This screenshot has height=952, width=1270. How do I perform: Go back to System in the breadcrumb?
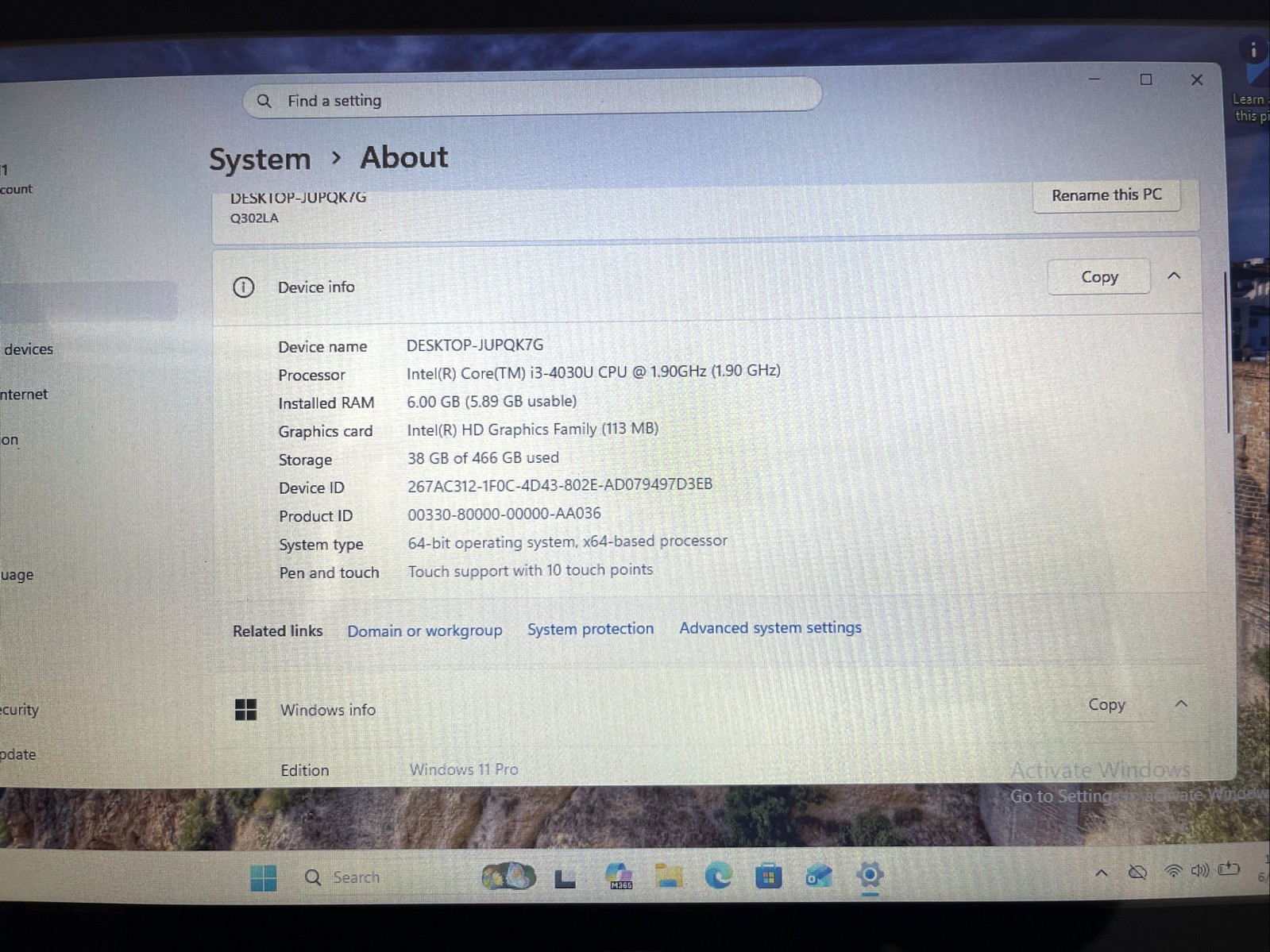click(260, 159)
